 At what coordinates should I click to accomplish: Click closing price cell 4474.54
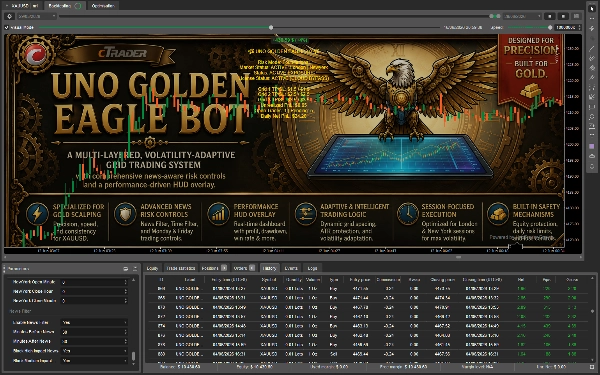tap(442, 298)
